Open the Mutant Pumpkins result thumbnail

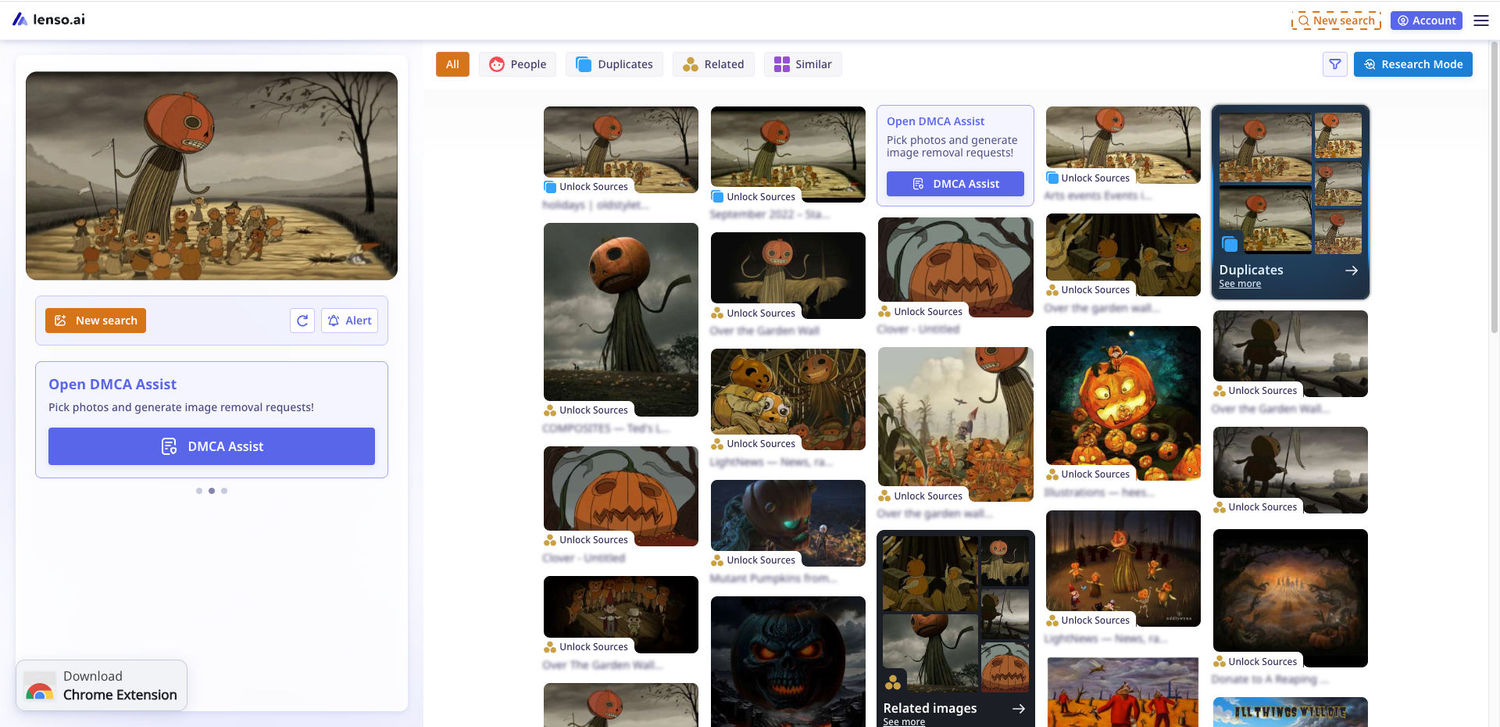(788, 523)
